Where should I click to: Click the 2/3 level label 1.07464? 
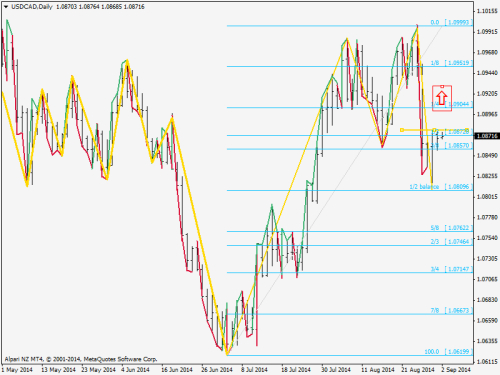(451, 242)
